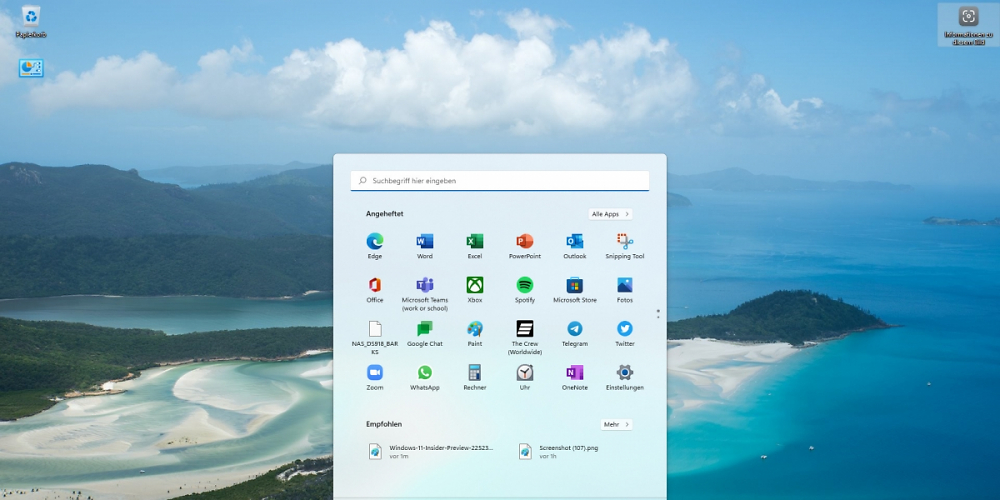Click the Mehr button under Empfohlen
The width and height of the screenshot is (1000, 500).
[x=616, y=424]
